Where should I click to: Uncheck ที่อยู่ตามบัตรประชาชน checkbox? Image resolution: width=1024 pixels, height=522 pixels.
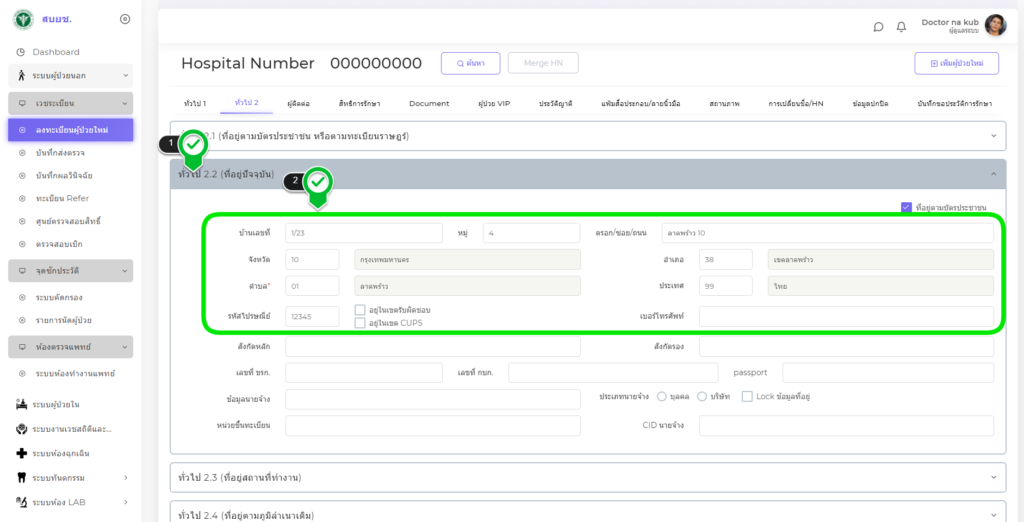906,207
